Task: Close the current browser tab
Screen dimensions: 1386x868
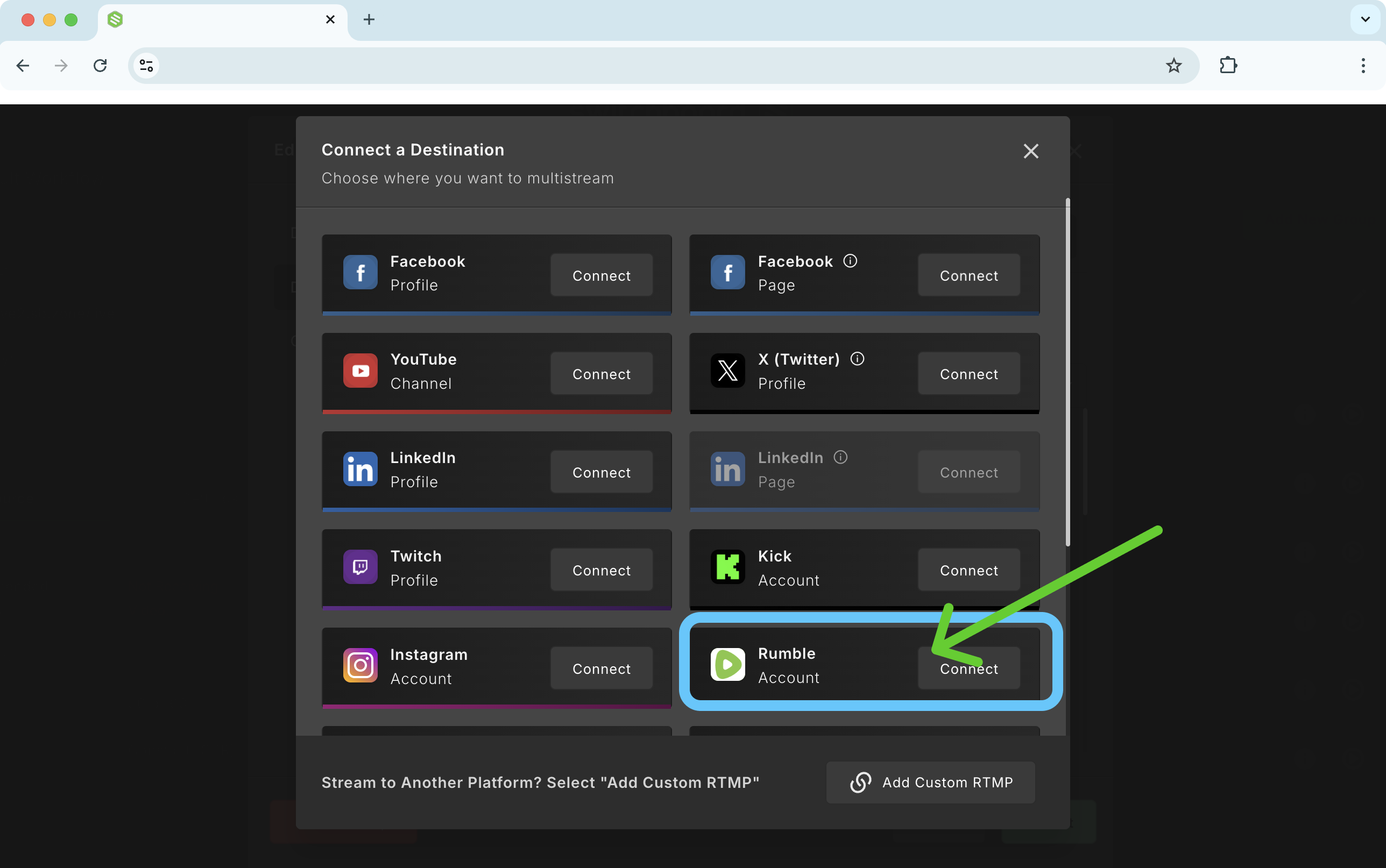Action: [x=330, y=20]
